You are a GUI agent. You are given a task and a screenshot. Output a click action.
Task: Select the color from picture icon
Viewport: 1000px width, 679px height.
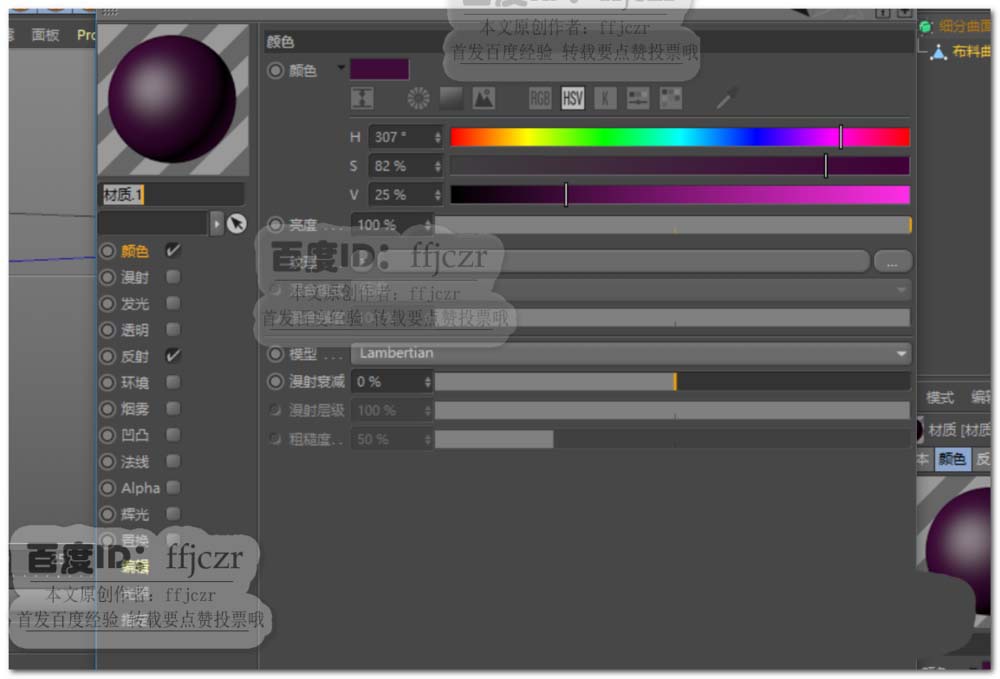[483, 98]
